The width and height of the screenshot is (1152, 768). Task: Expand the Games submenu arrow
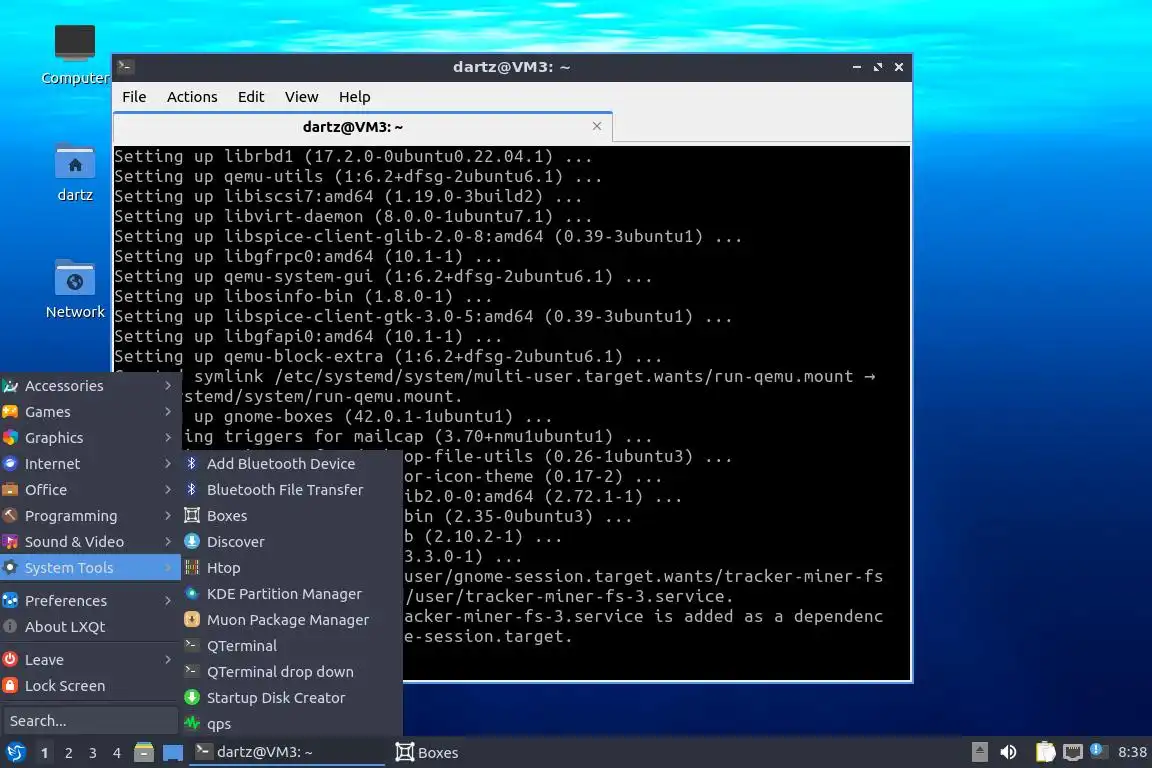168,412
